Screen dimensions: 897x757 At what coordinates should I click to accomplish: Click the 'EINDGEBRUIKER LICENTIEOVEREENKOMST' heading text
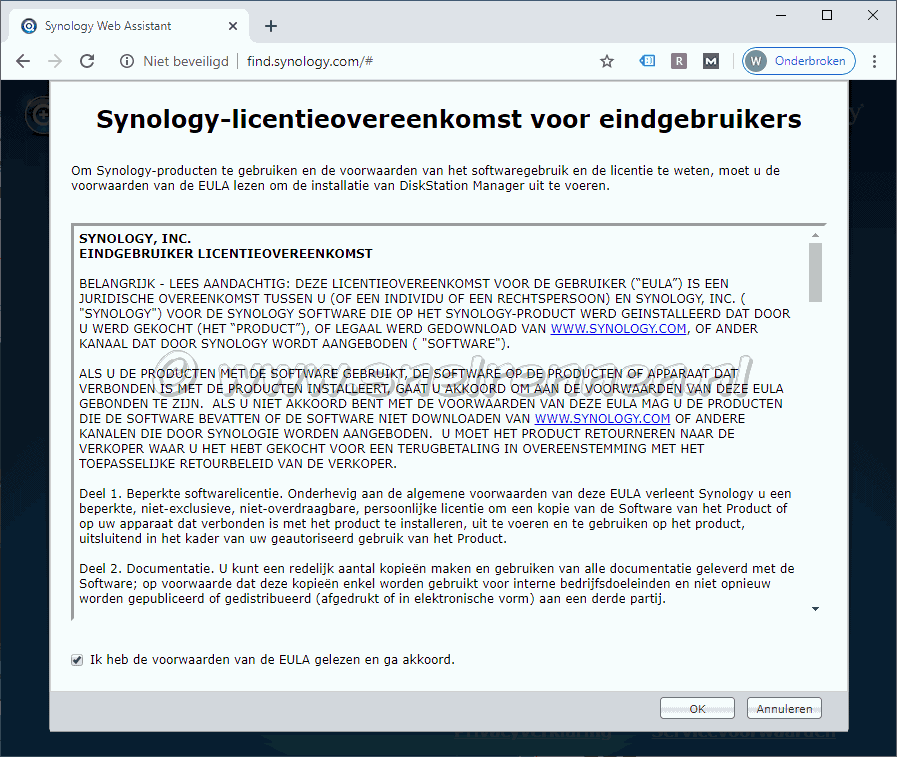225,253
